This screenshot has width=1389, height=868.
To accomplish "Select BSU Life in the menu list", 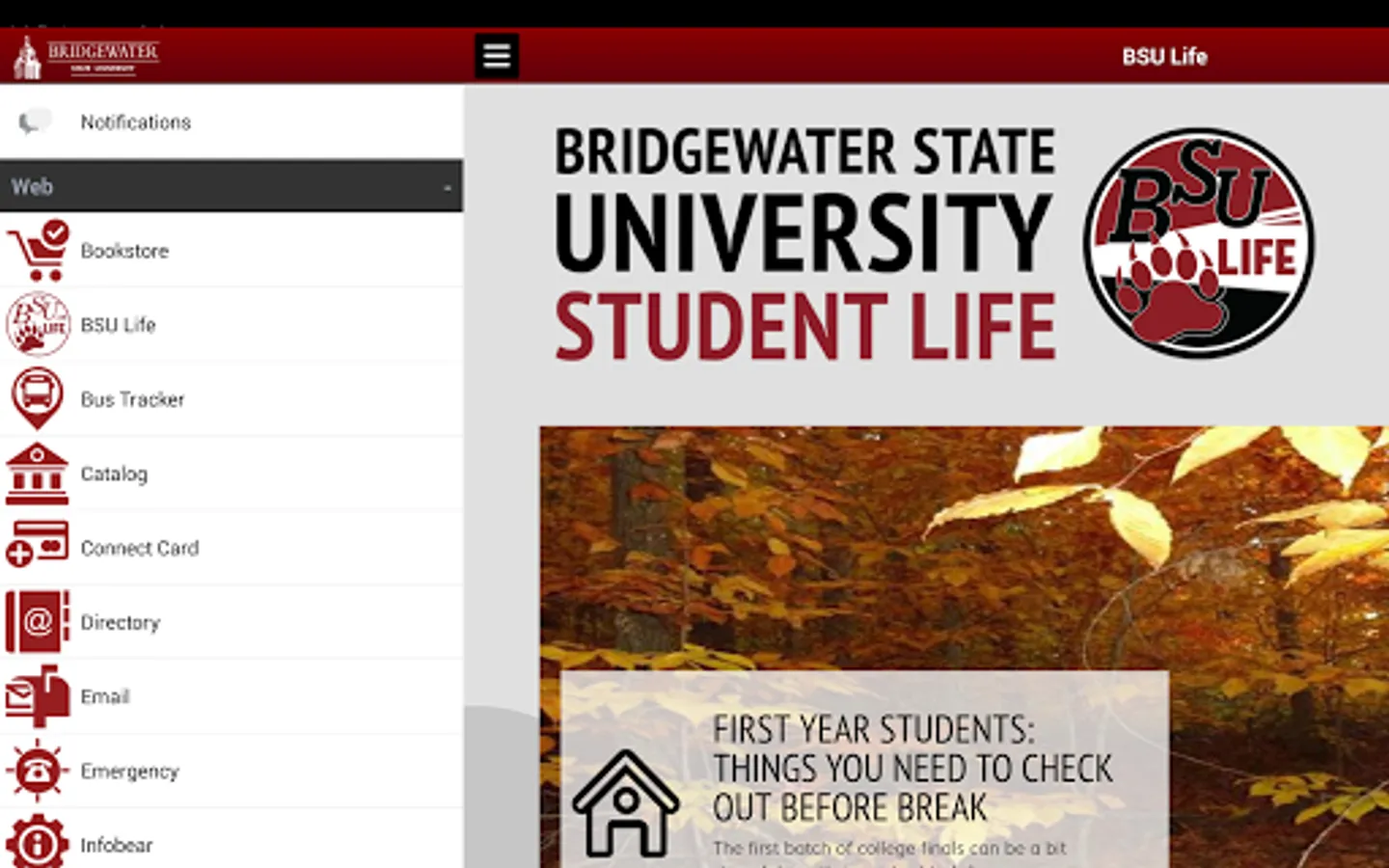I will [x=231, y=324].
